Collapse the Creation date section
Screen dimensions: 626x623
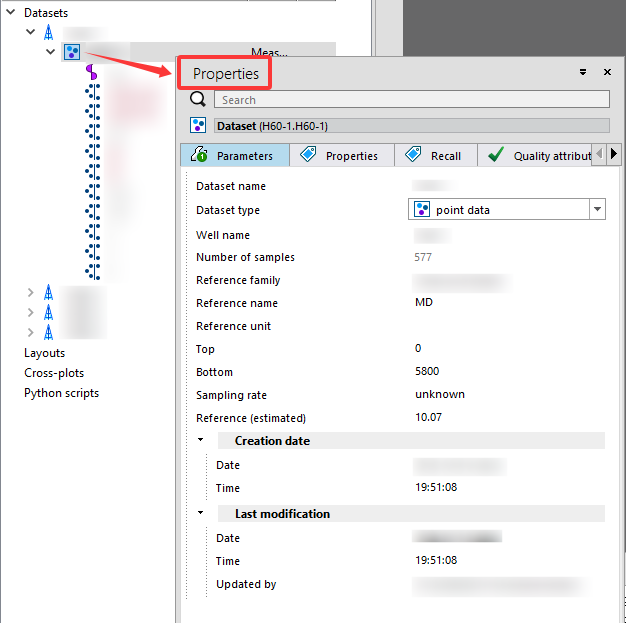(x=200, y=440)
